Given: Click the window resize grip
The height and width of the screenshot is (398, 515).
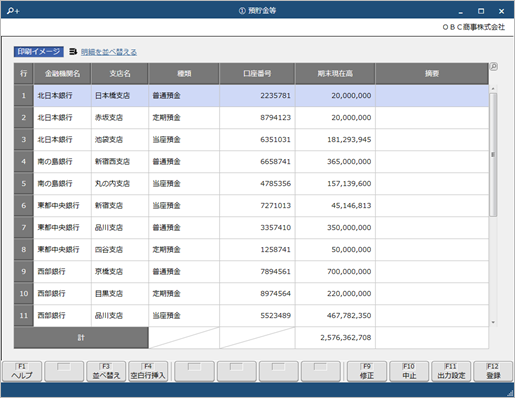Looking at the screenshot, I should [510, 393].
